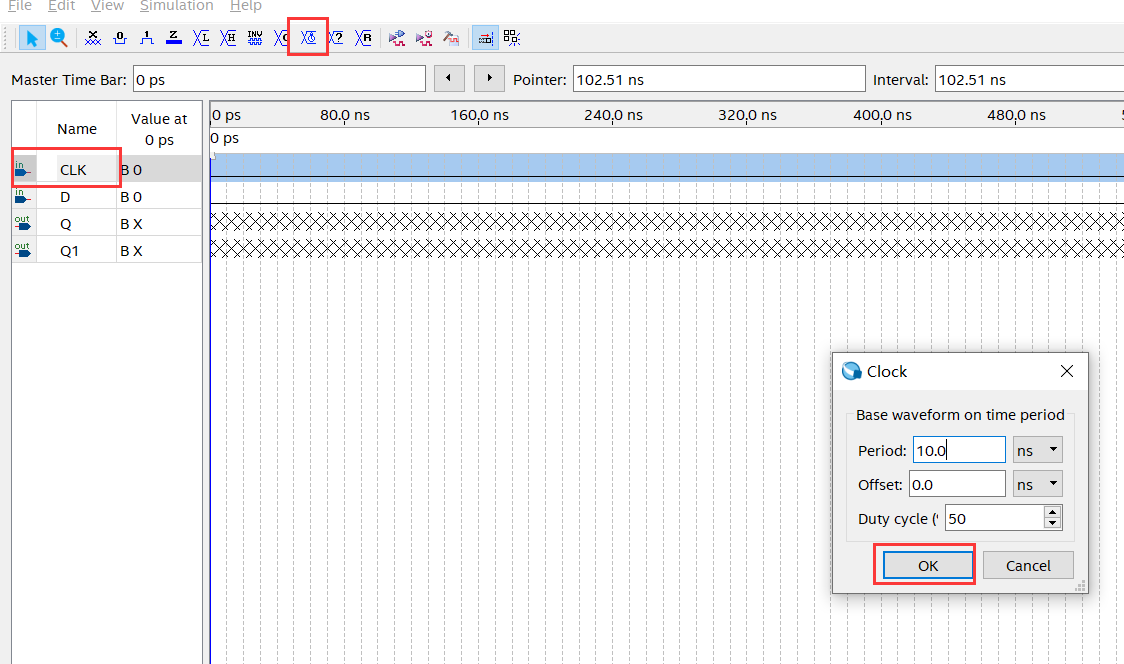Screen dimensions: 1124x664
Task: Apply Weak Low (L) value
Action: (x=201, y=38)
